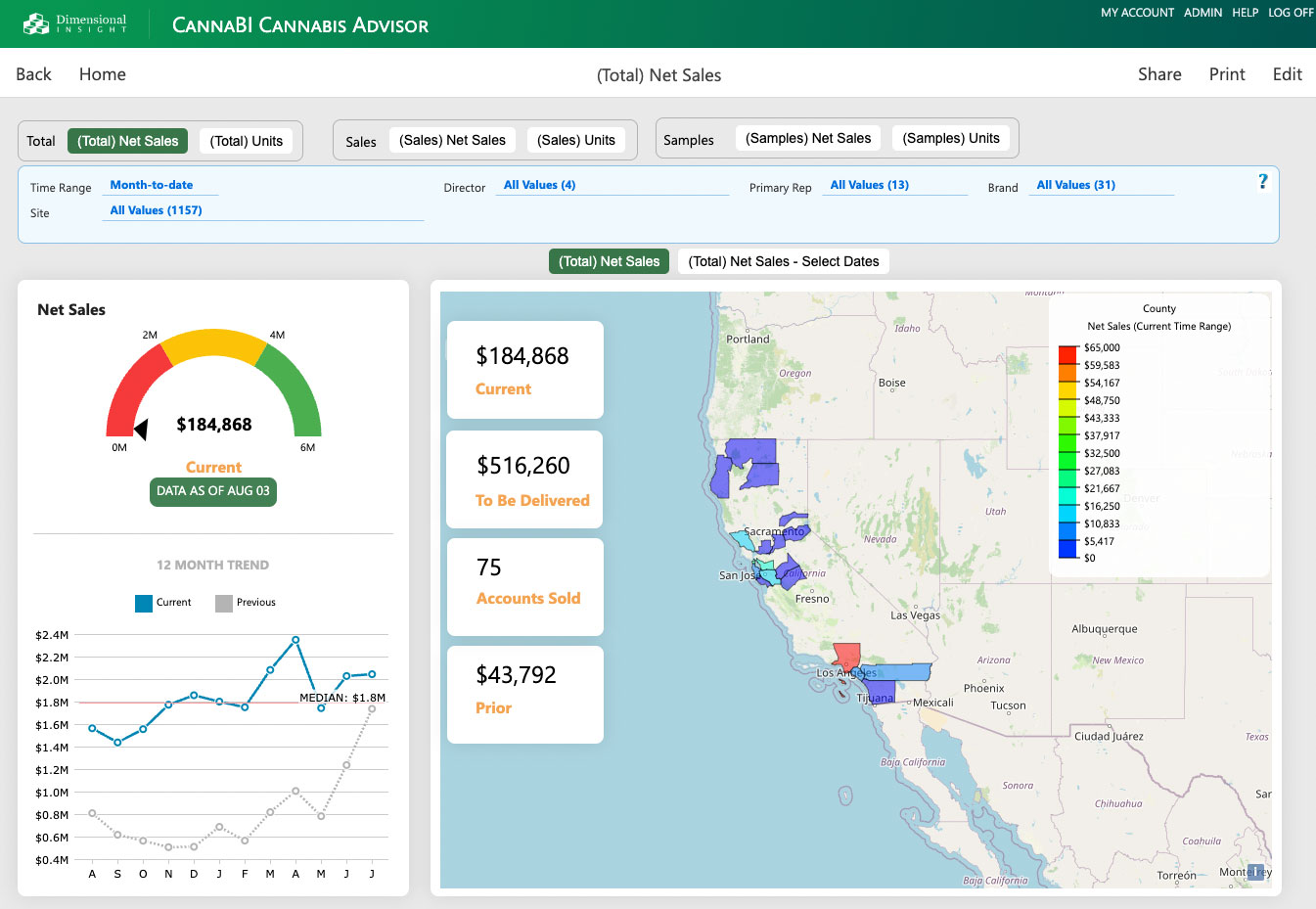Open the Site All Values (1157) filter
This screenshot has height=909, width=1316.
(156, 210)
